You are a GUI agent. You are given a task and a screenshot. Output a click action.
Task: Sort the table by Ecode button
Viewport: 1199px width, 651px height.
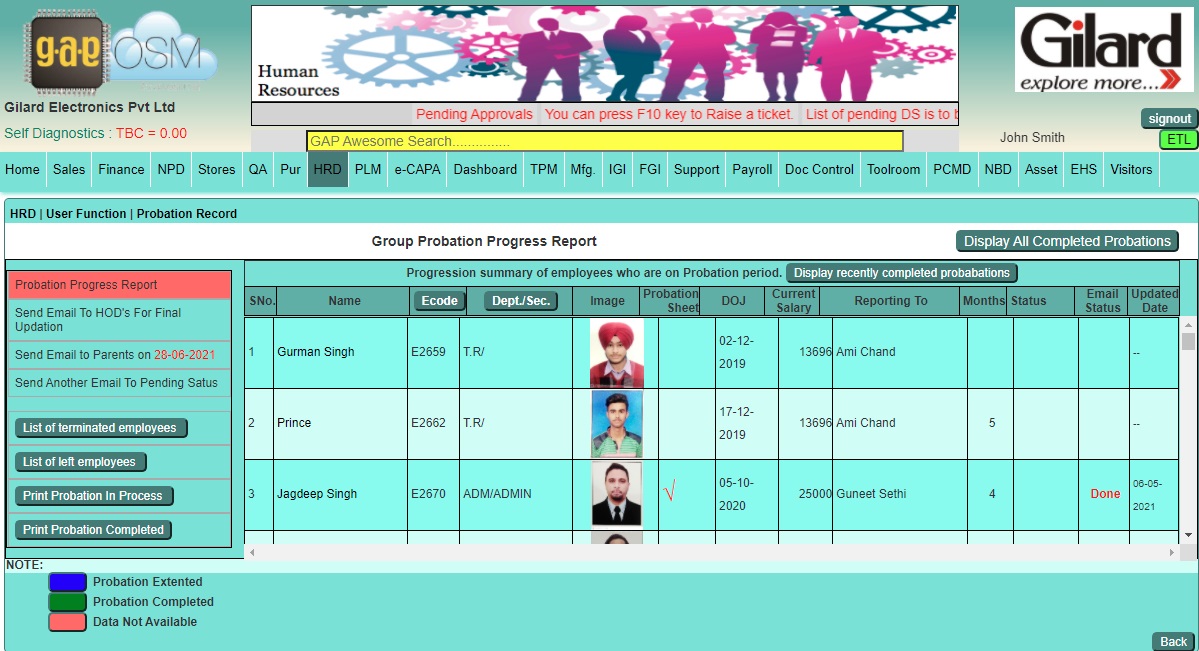click(439, 301)
